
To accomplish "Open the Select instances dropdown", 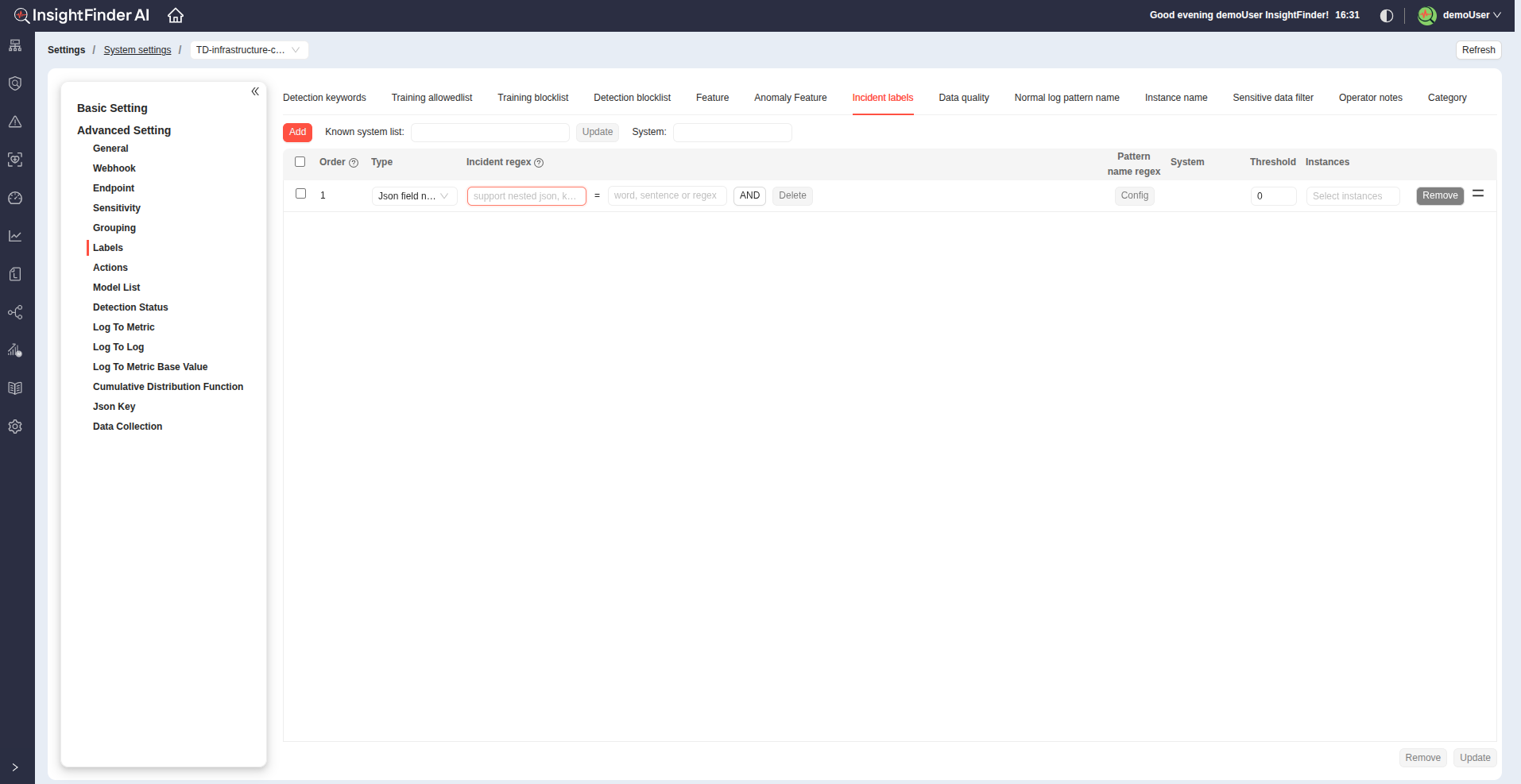I will pos(1353,196).
